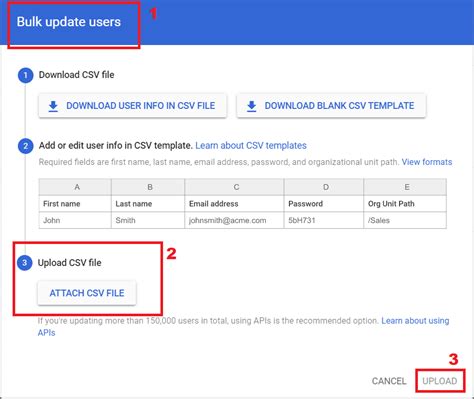Click the '5bH731' password cell
This screenshot has height=399, width=474.
[x=324, y=220]
